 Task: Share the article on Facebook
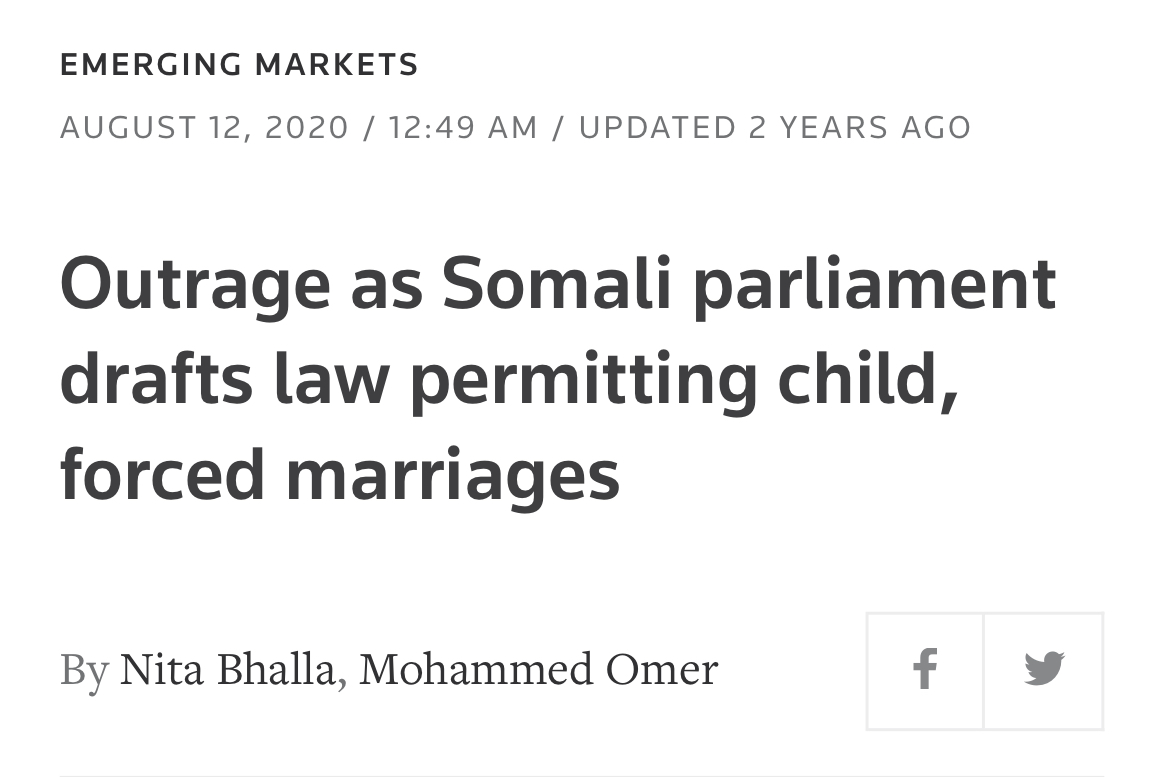925,670
